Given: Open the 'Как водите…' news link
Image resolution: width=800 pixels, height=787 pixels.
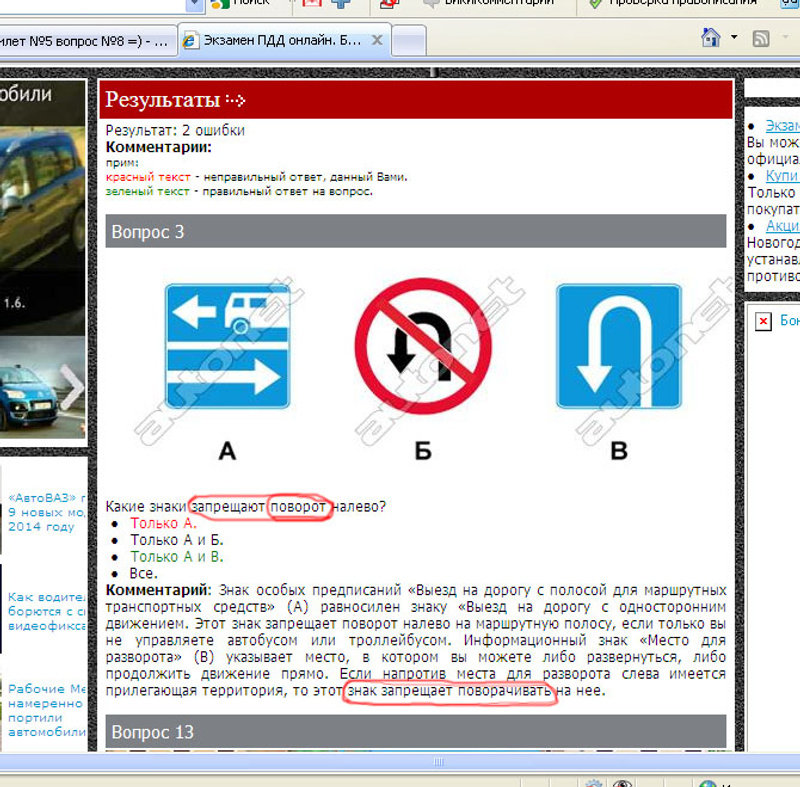Looking at the screenshot, I should (46, 611).
